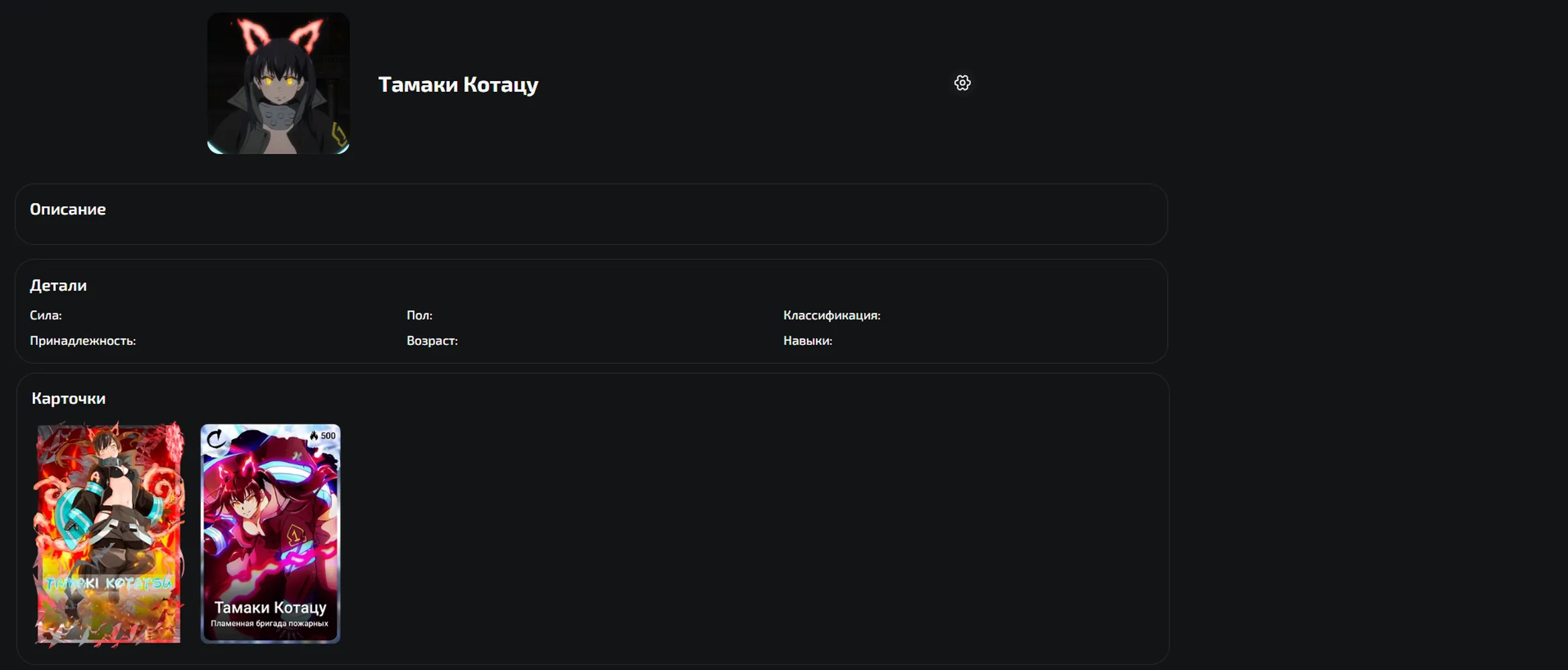Click the Принадлежность: field label
The image size is (1568, 670).
click(x=82, y=341)
